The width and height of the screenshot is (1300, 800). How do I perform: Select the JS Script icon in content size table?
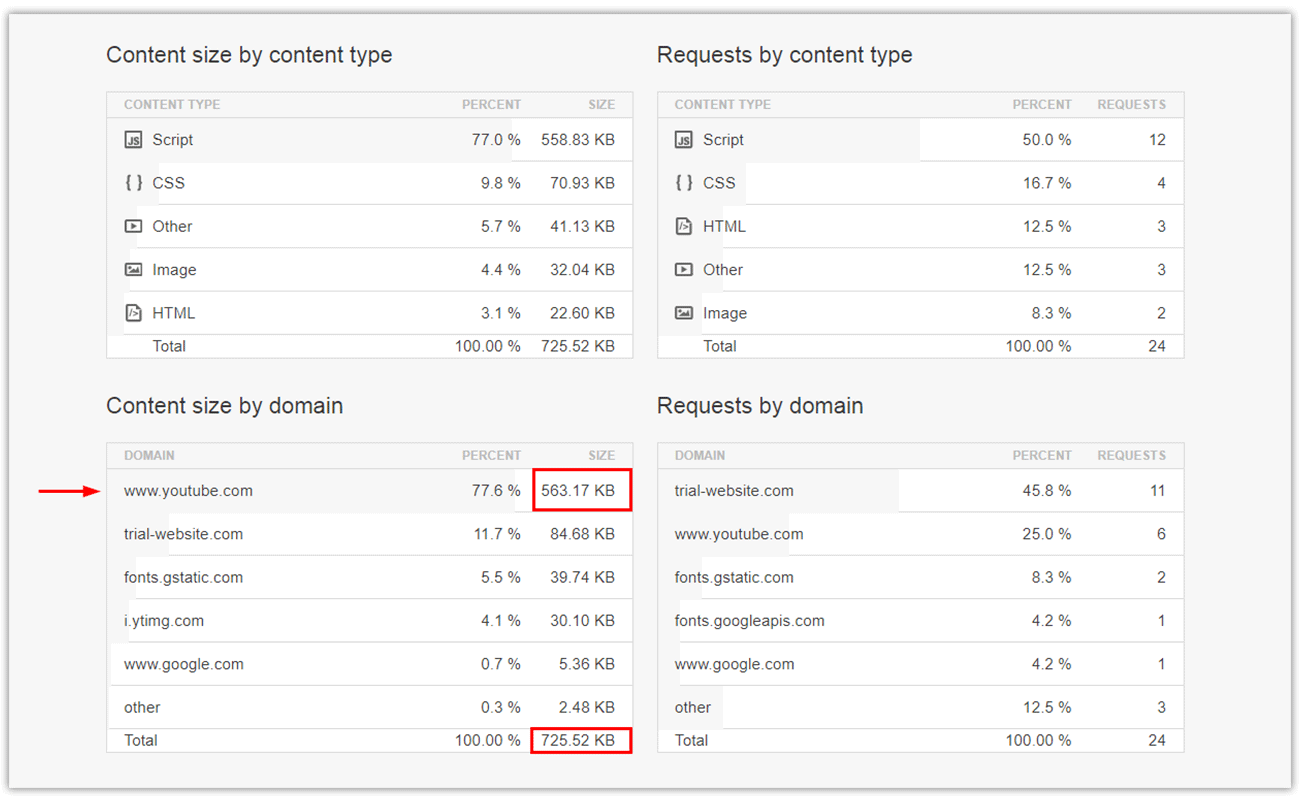(133, 140)
